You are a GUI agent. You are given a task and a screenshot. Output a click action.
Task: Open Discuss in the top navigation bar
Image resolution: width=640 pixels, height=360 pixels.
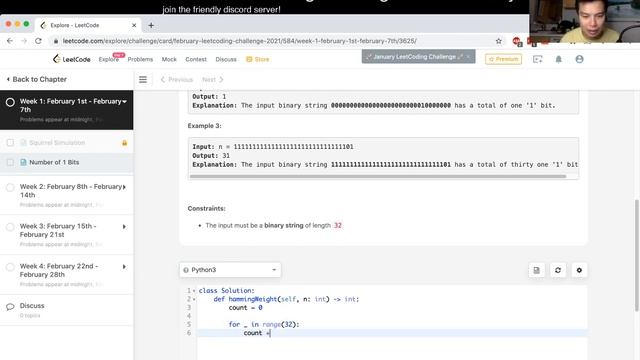click(x=226, y=59)
